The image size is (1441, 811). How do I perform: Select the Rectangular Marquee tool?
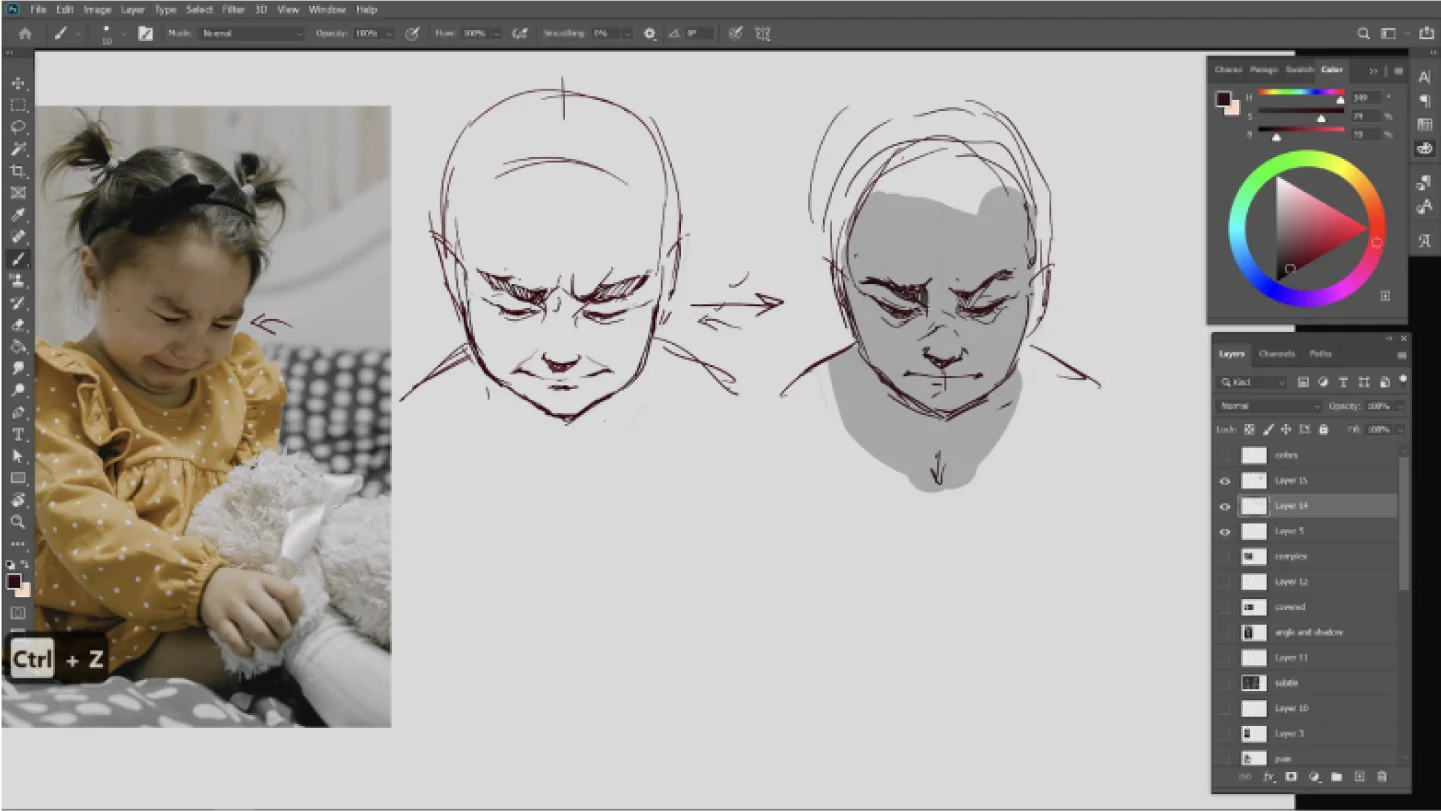tap(18, 105)
